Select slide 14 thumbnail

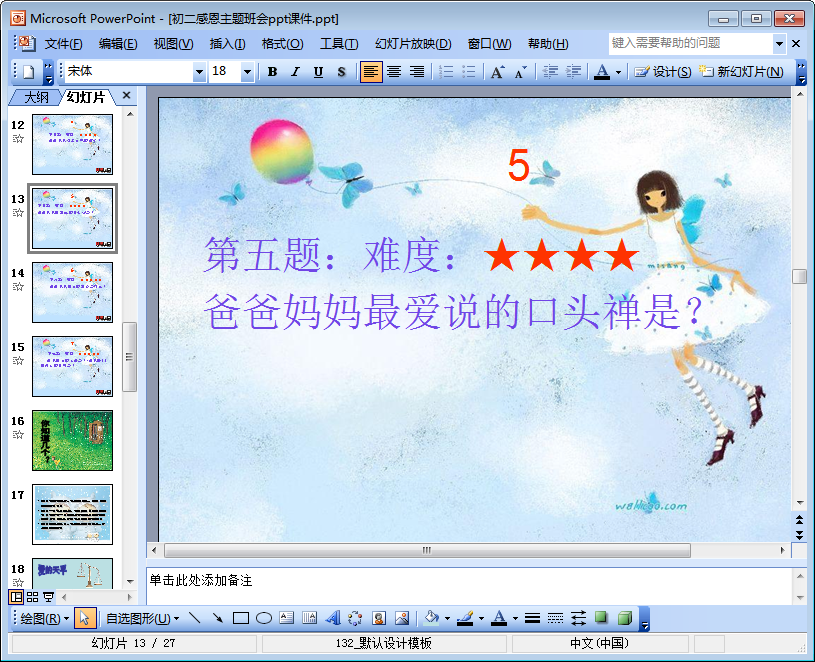pyautogui.click(x=72, y=293)
